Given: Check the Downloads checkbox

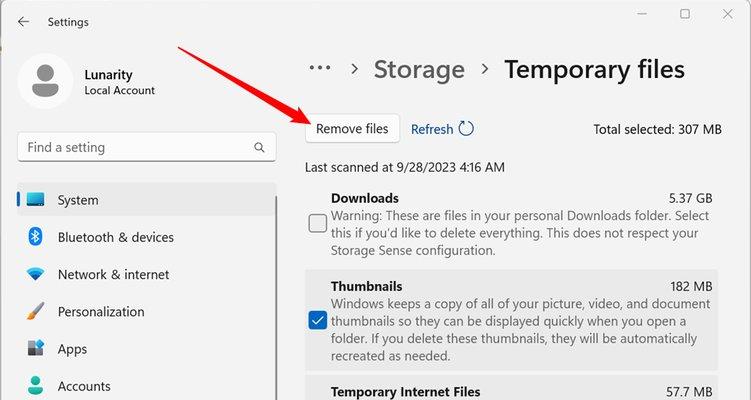Looking at the screenshot, I should 318,223.
